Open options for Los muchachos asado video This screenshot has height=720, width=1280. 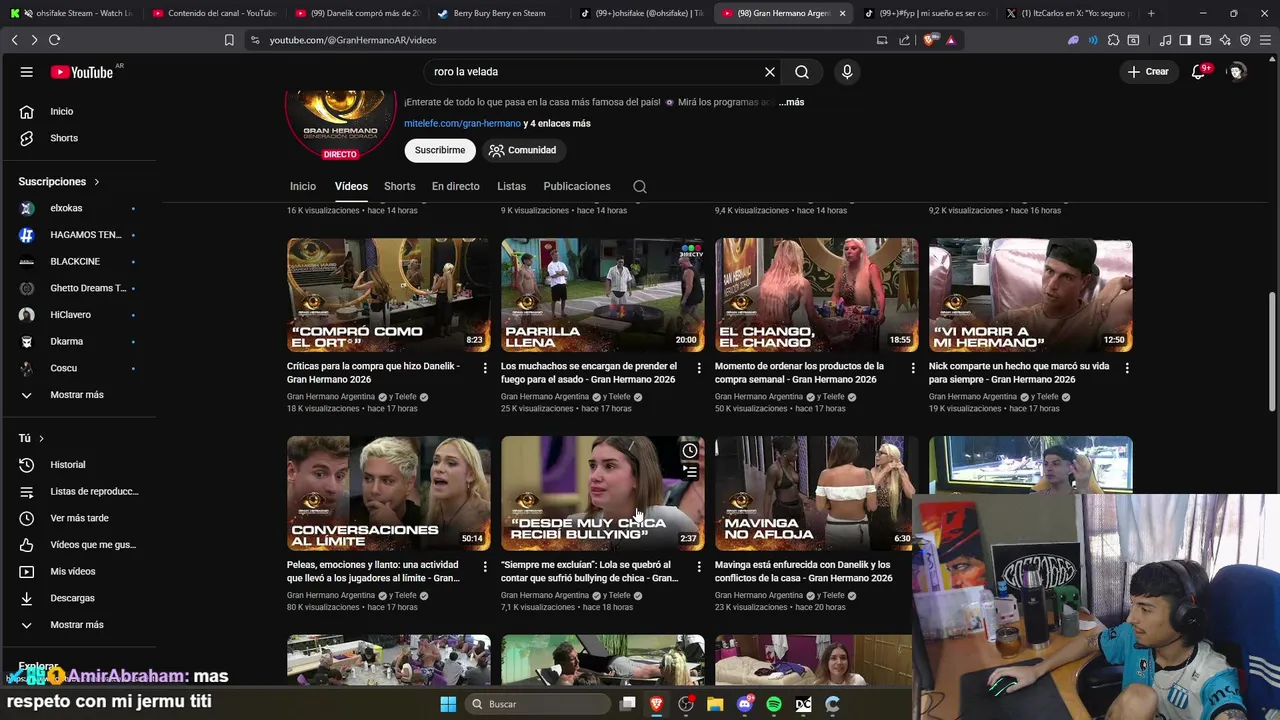pos(699,368)
